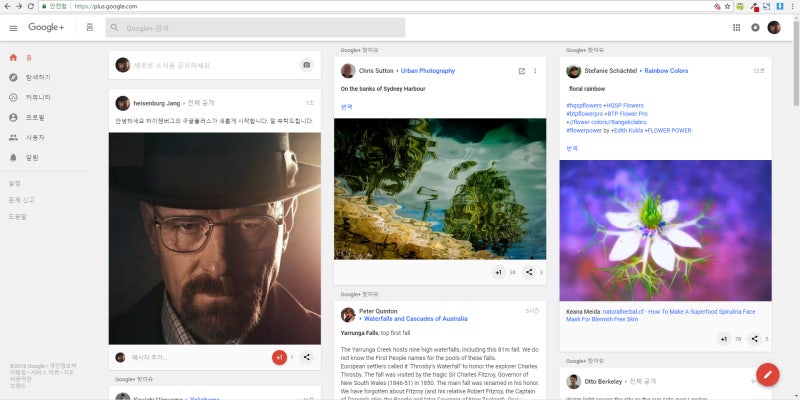Open the heisenburg Jang profile name
Viewport: 800px width, 400px height.
click(157, 103)
